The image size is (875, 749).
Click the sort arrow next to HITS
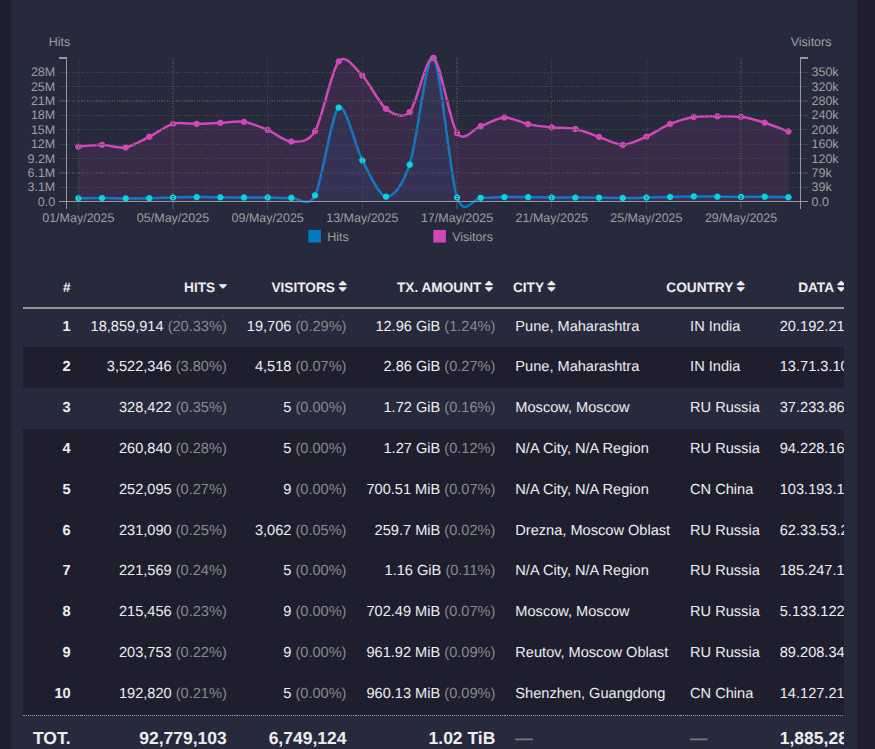click(223, 287)
